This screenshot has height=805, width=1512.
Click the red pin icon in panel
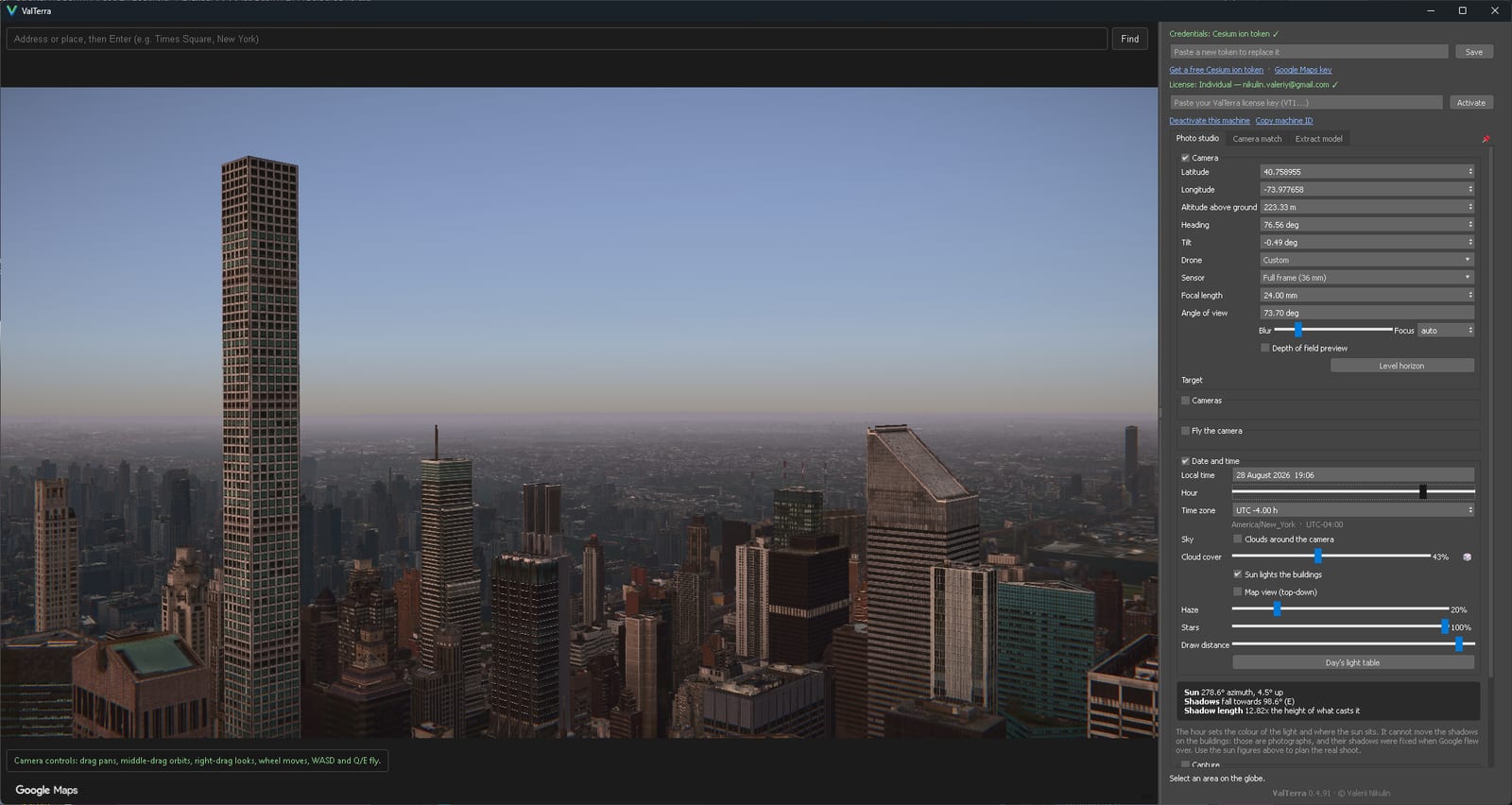click(x=1486, y=139)
